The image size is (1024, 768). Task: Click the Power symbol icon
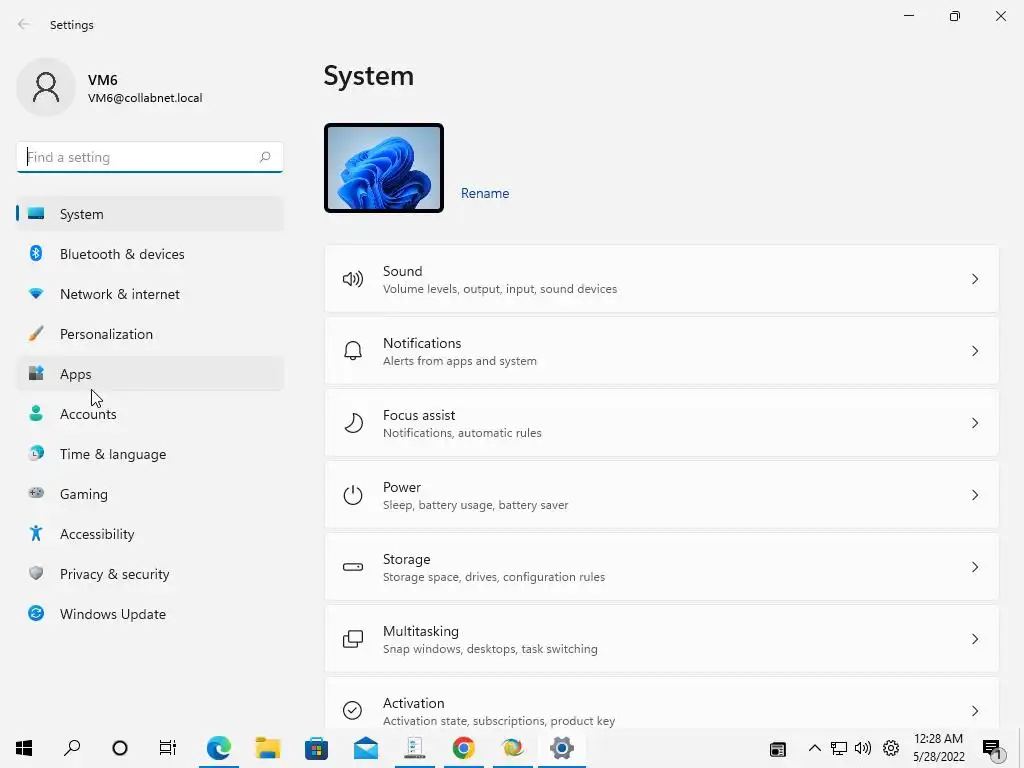353,495
